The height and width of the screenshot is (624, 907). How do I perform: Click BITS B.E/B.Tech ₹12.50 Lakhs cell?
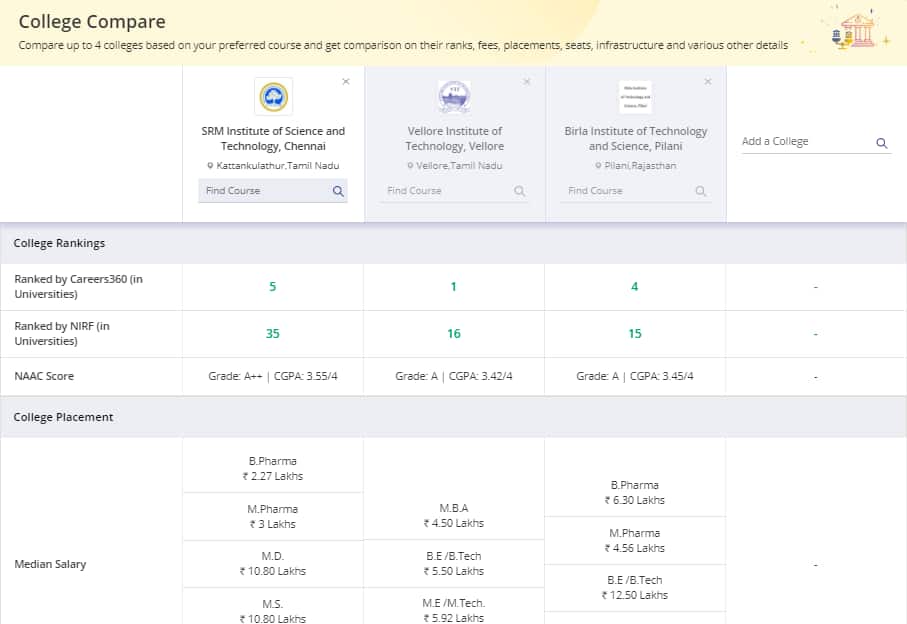tap(635, 588)
